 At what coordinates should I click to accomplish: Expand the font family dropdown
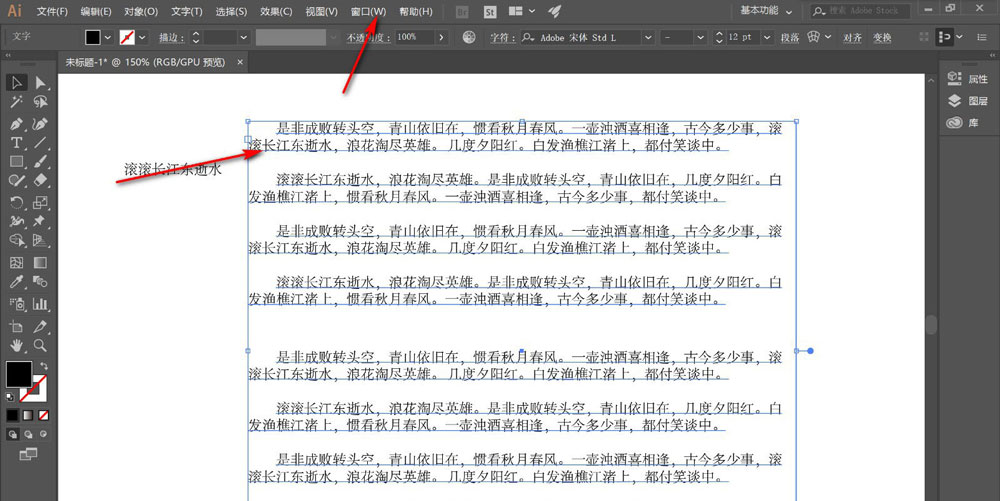648,37
